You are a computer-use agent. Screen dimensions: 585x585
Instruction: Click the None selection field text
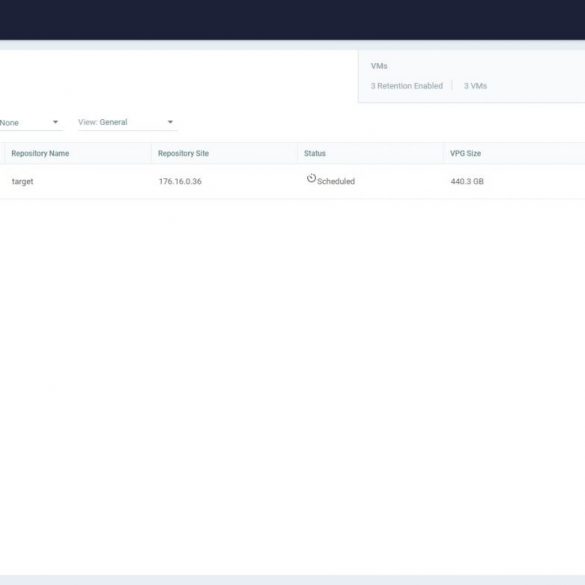click(x=9, y=123)
